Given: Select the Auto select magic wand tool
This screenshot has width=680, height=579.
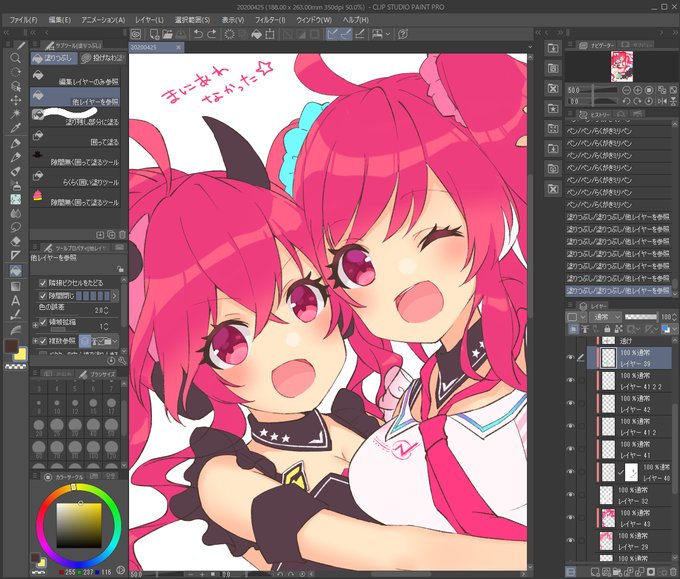Looking at the screenshot, I should [16, 114].
